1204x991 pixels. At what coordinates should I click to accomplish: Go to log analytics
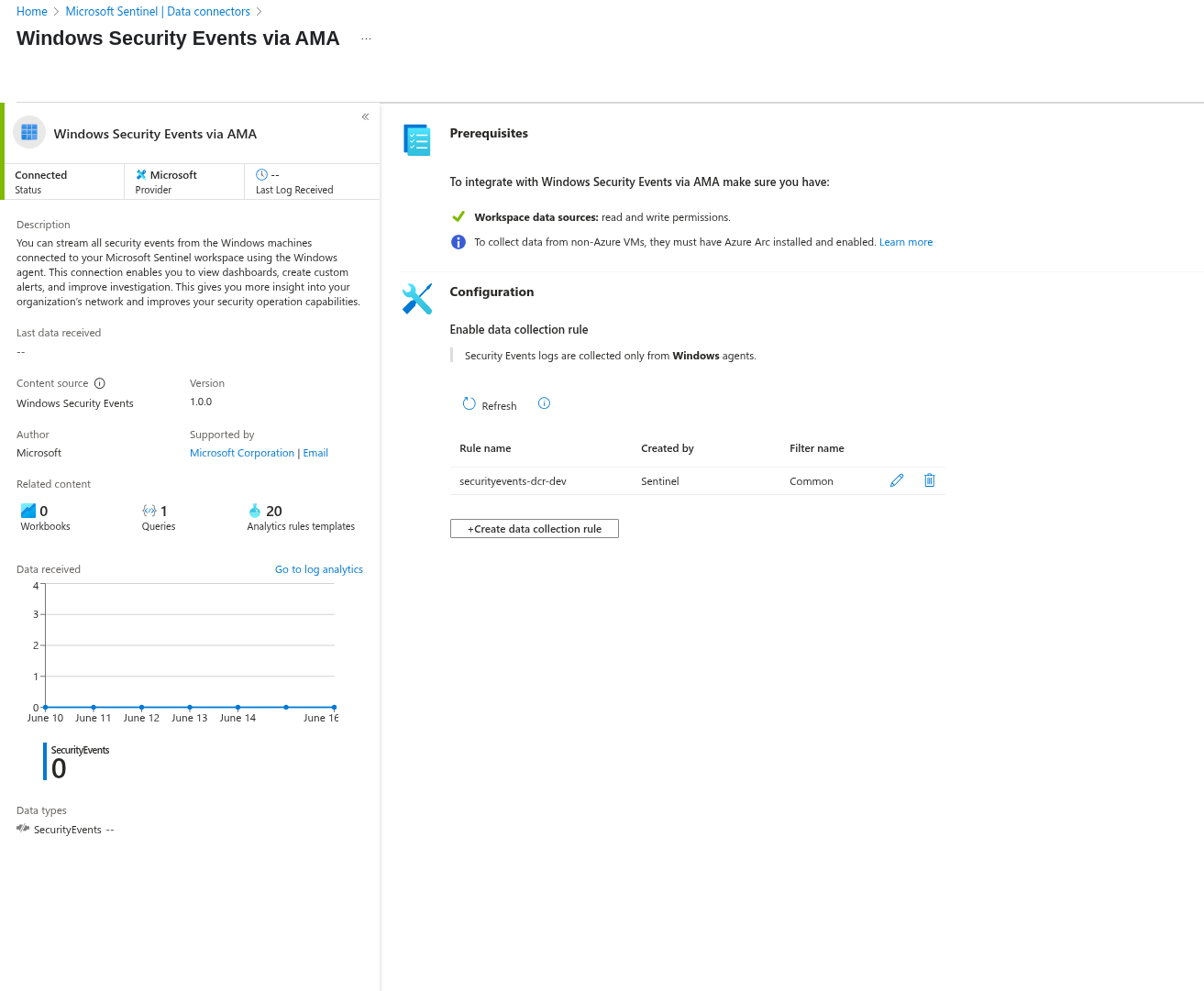click(x=319, y=569)
